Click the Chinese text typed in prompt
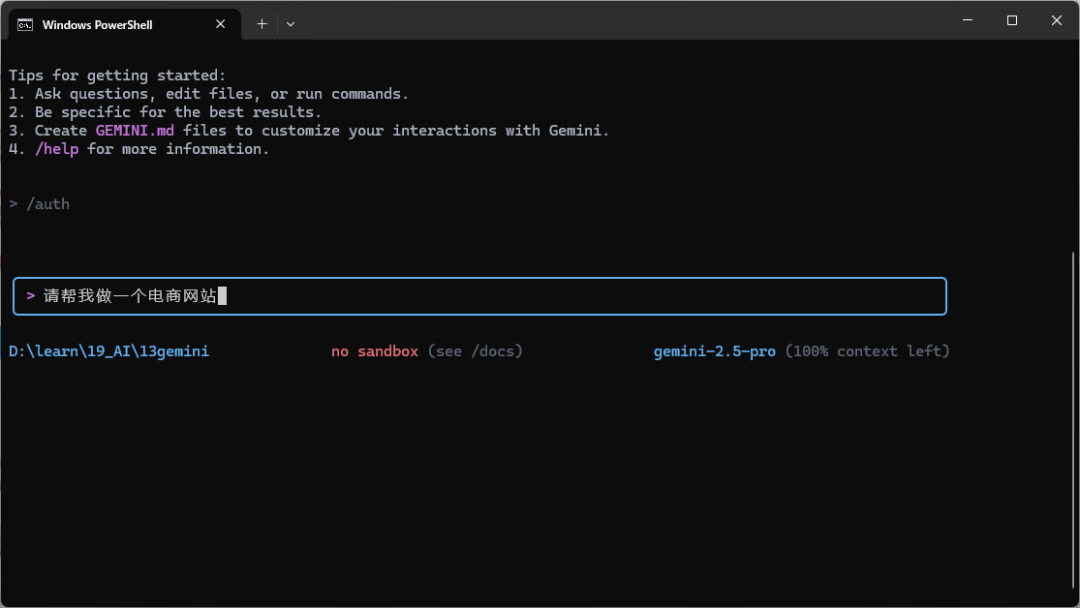The width and height of the screenshot is (1080, 608). click(128, 295)
